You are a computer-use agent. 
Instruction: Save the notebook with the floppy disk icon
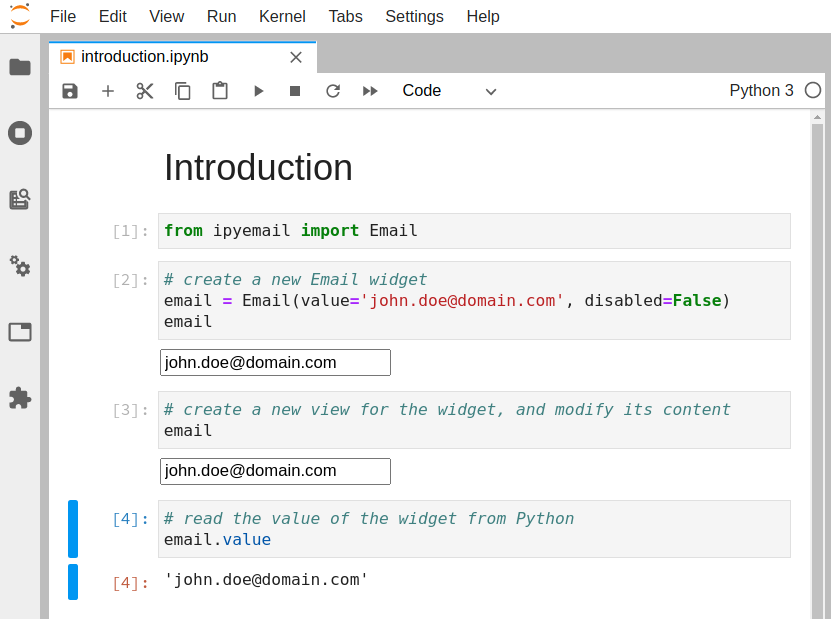(70, 91)
